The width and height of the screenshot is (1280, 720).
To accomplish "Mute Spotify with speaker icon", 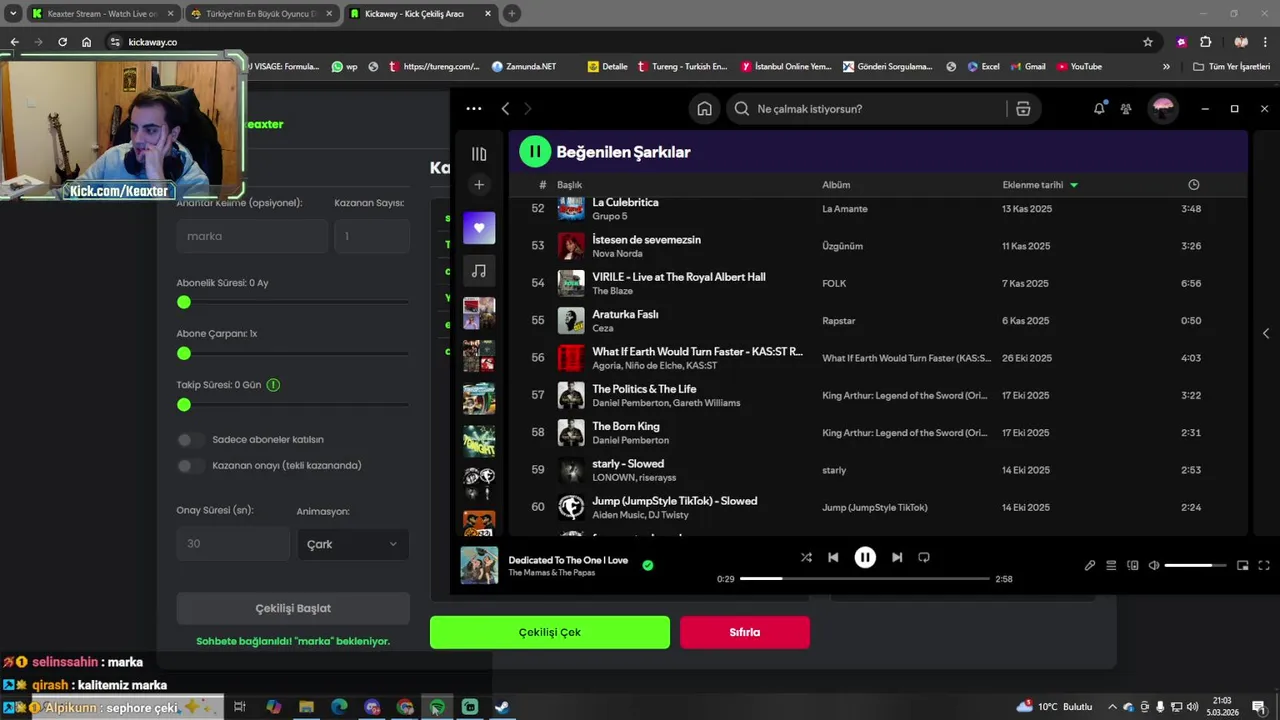I will [1154, 565].
